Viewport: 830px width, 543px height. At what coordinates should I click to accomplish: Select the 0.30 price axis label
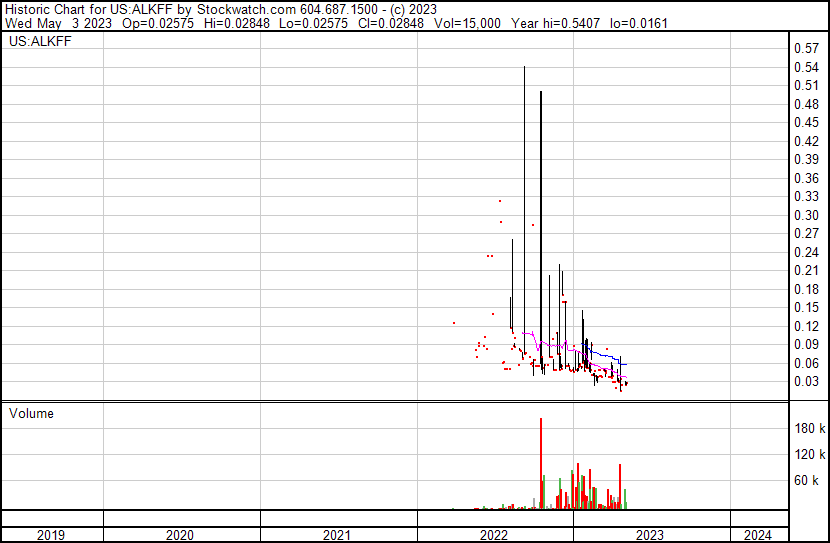point(805,215)
